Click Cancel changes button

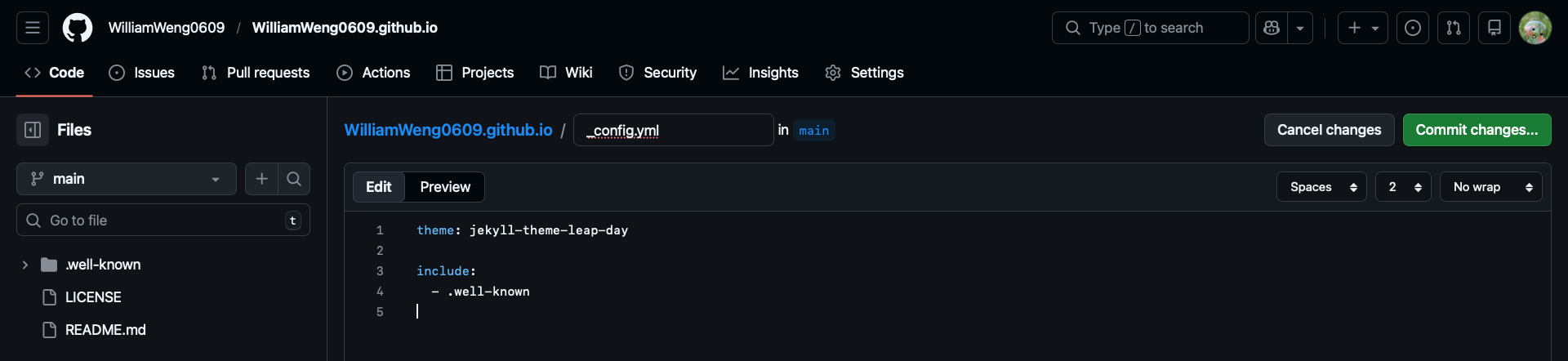click(1329, 130)
